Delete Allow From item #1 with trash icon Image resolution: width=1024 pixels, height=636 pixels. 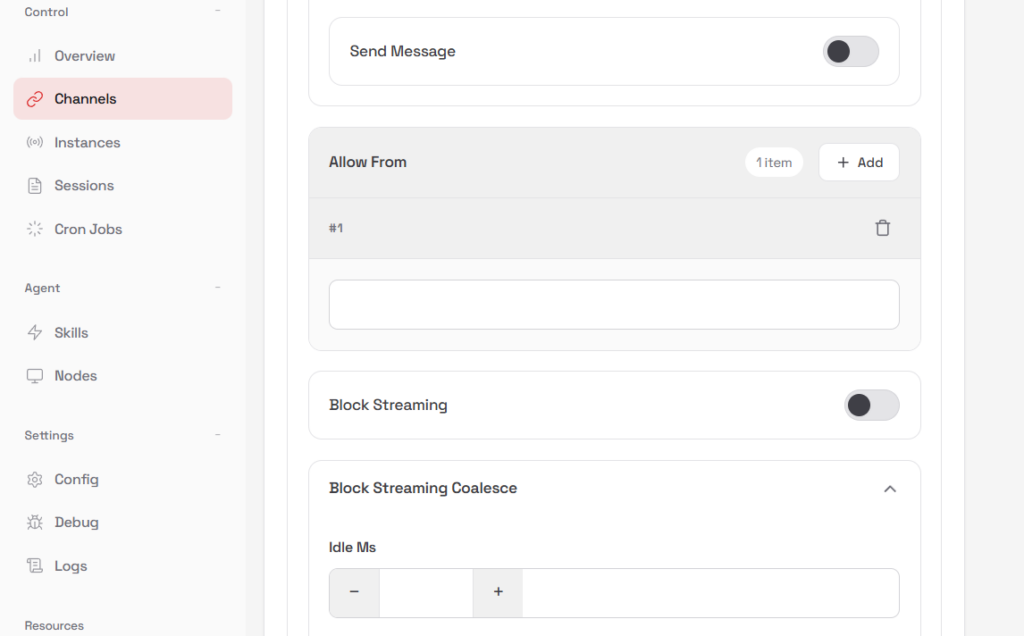(882, 228)
